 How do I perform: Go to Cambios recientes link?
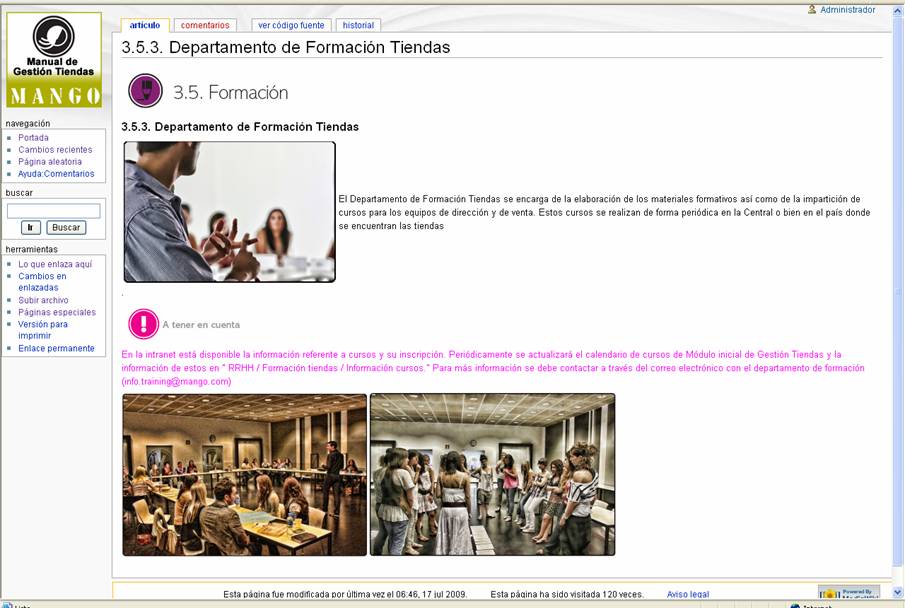pos(55,150)
